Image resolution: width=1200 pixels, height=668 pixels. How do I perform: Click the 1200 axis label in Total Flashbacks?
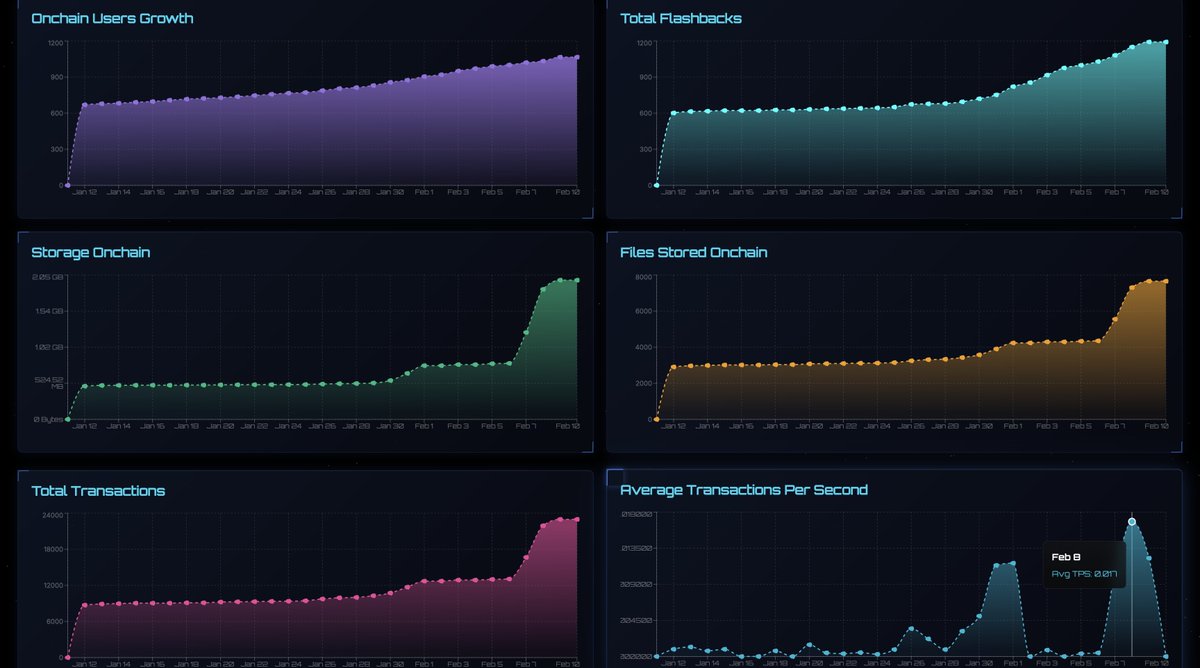tap(644, 43)
